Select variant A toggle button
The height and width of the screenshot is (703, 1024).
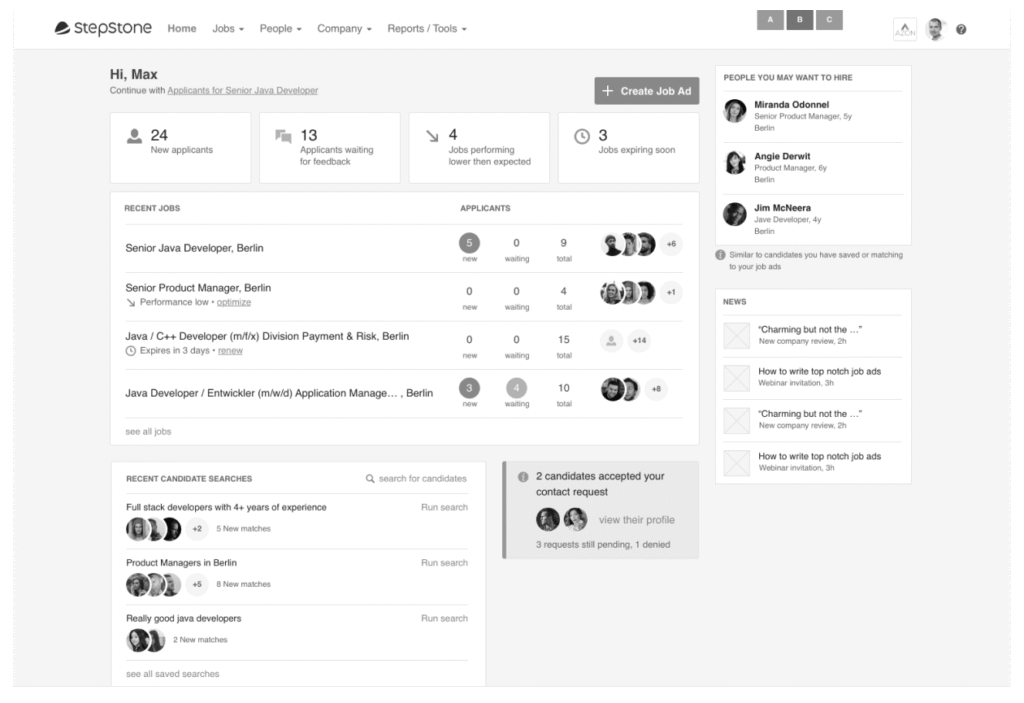tap(770, 20)
